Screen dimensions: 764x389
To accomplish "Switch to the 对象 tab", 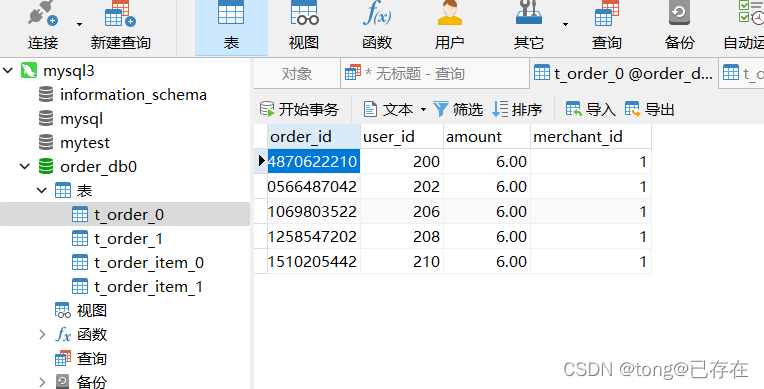I will [x=297, y=74].
